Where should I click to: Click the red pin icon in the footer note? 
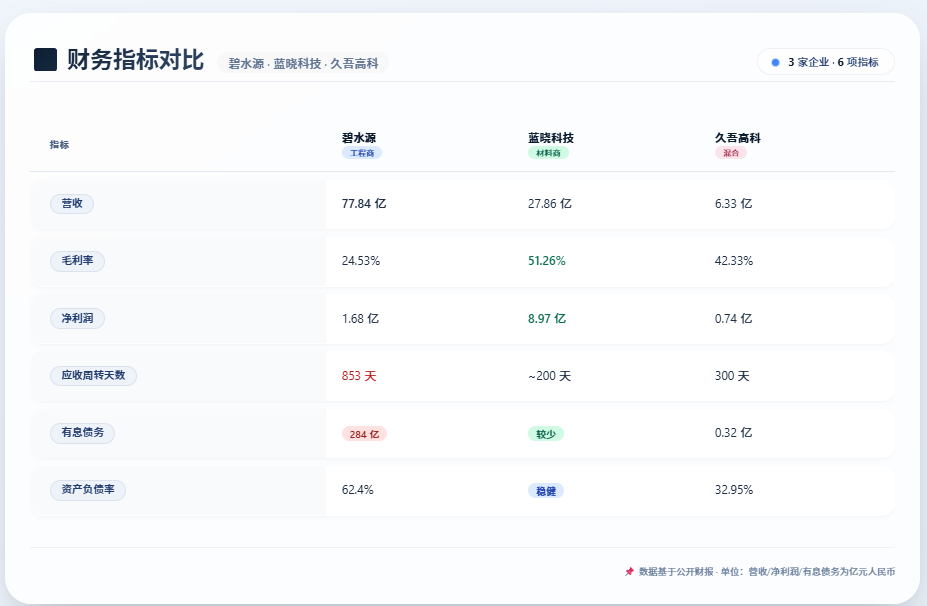pyautogui.click(x=629, y=572)
